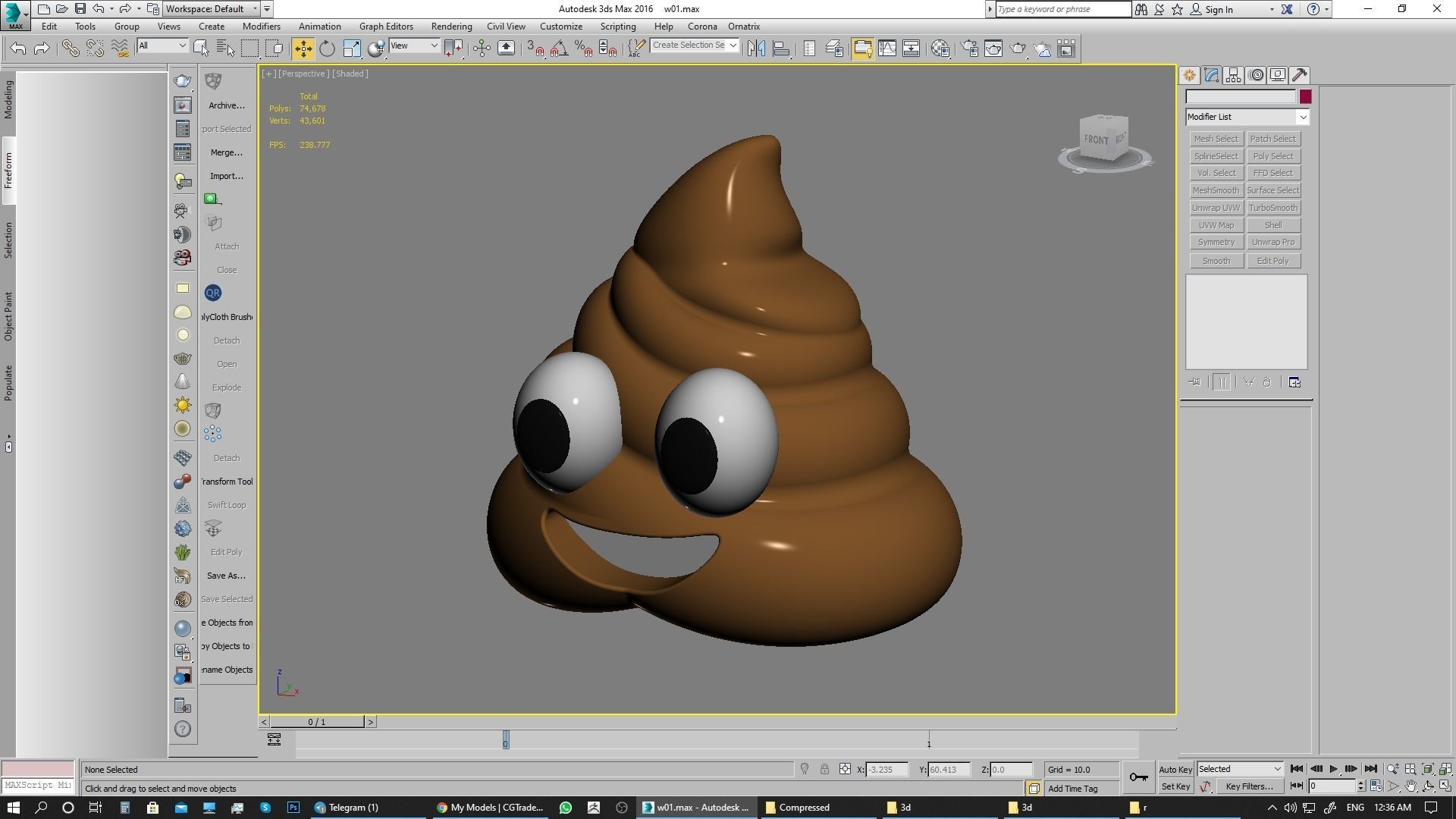Viewport: 1456px width, 819px height.
Task: Open the Modifier List dropdown
Action: point(1247,117)
